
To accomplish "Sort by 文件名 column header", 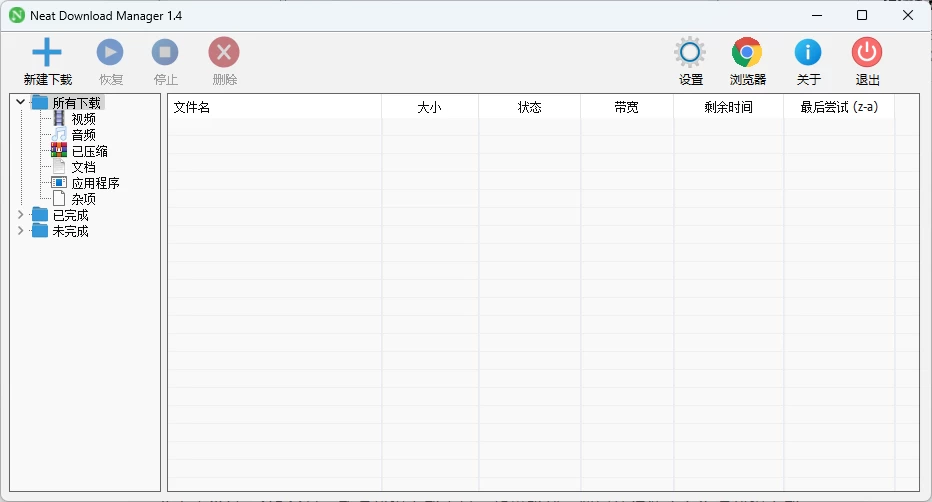I will pyautogui.click(x=275, y=107).
